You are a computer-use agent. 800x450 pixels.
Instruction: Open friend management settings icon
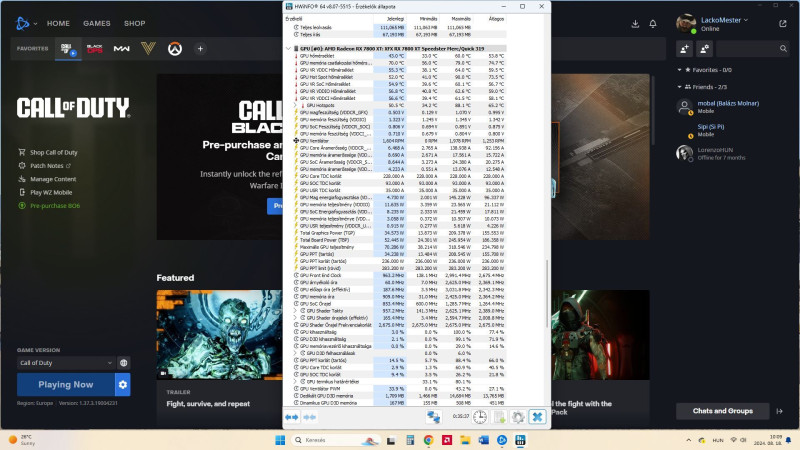click(705, 49)
